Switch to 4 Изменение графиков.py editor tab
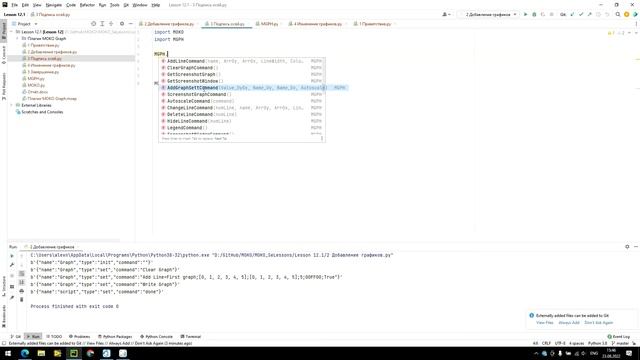The width and height of the screenshot is (640, 360). pos(318,24)
